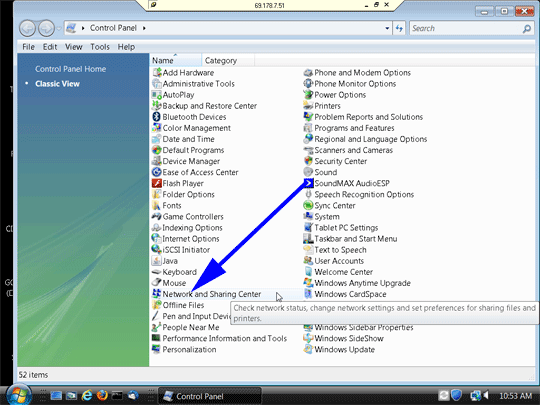Open AutoPlay icon
The image size is (540, 405).
(157, 95)
